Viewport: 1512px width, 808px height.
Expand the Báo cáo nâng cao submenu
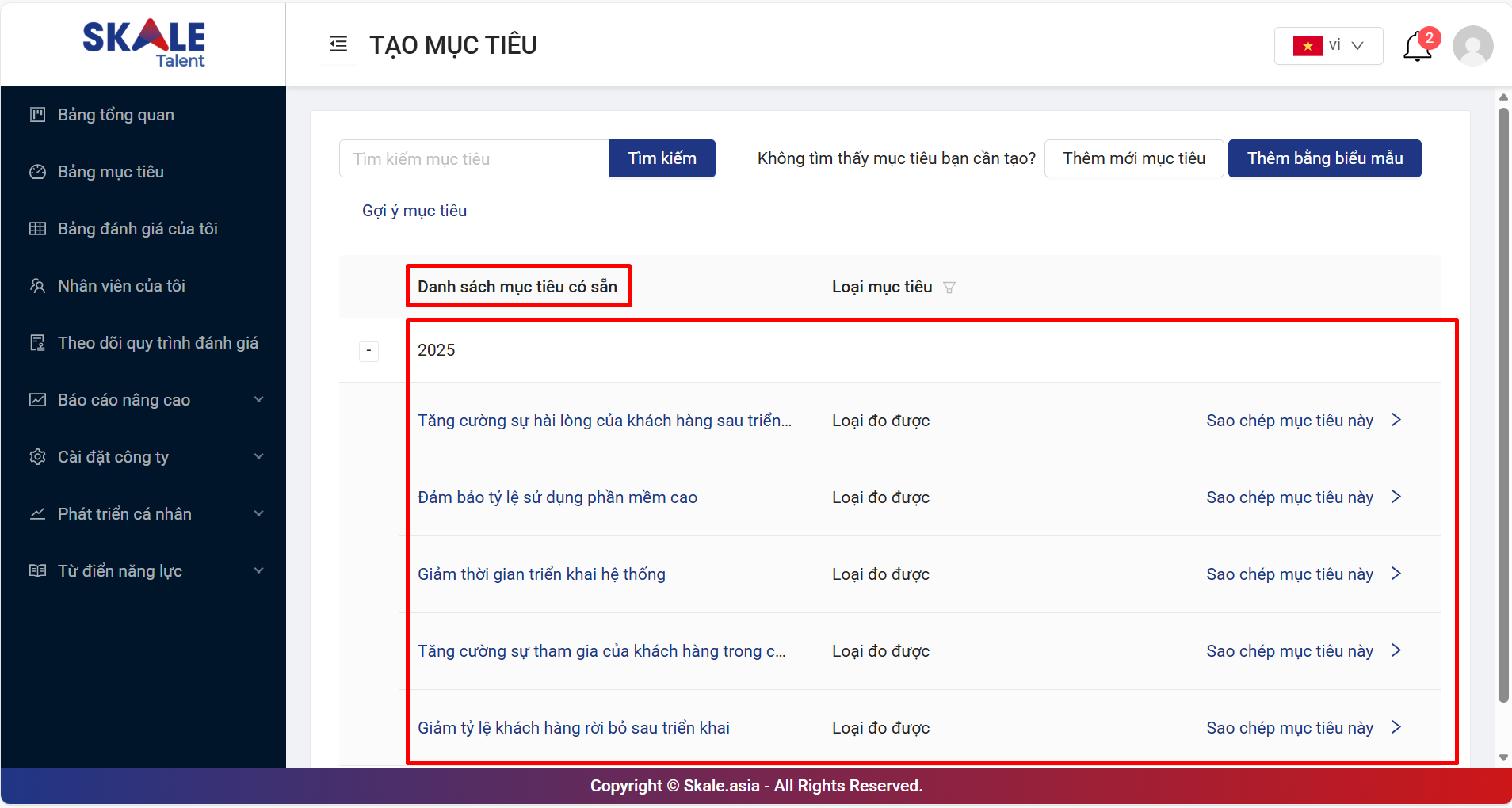(258, 400)
